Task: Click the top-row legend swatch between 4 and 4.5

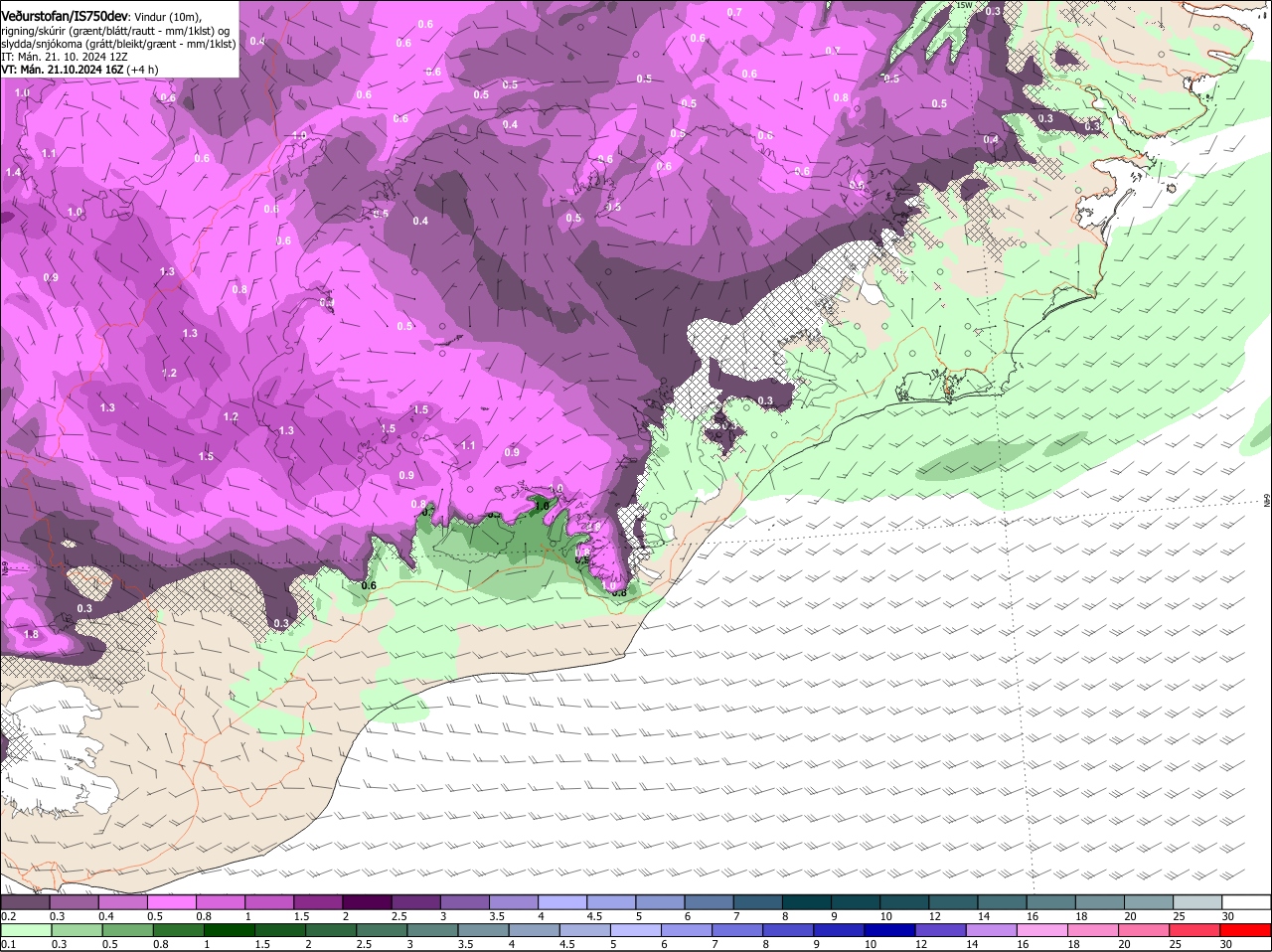Action: tap(564, 902)
